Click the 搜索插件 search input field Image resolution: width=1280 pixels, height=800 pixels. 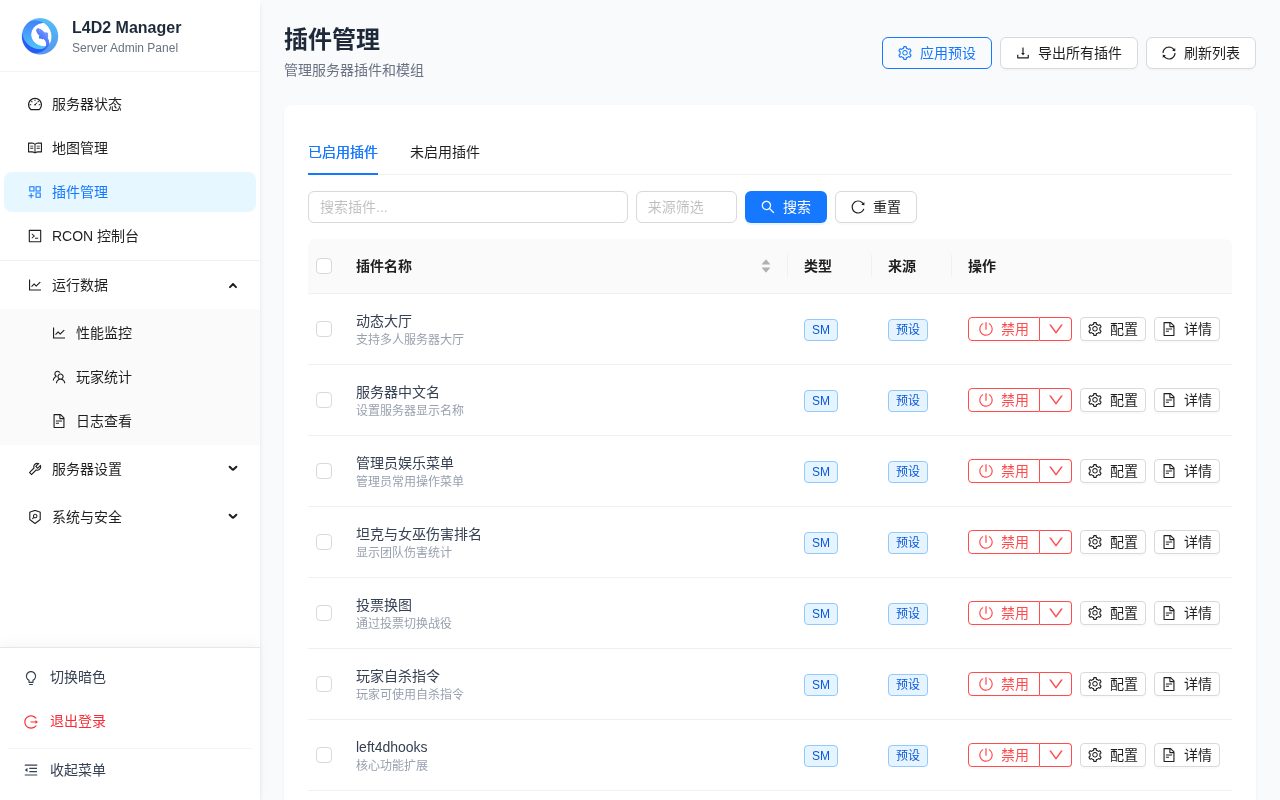click(468, 207)
